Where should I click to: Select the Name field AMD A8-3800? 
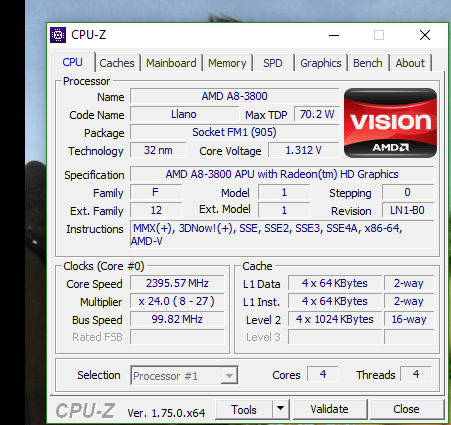(x=234, y=96)
